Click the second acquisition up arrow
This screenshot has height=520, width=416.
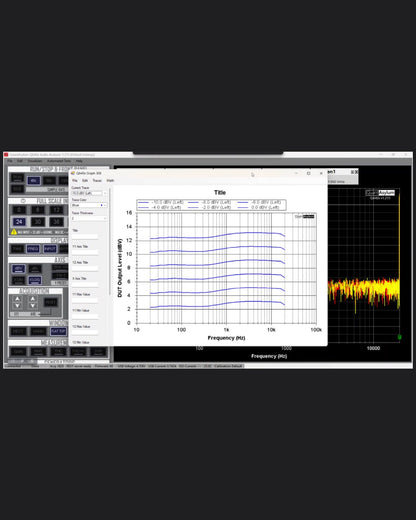[33, 299]
